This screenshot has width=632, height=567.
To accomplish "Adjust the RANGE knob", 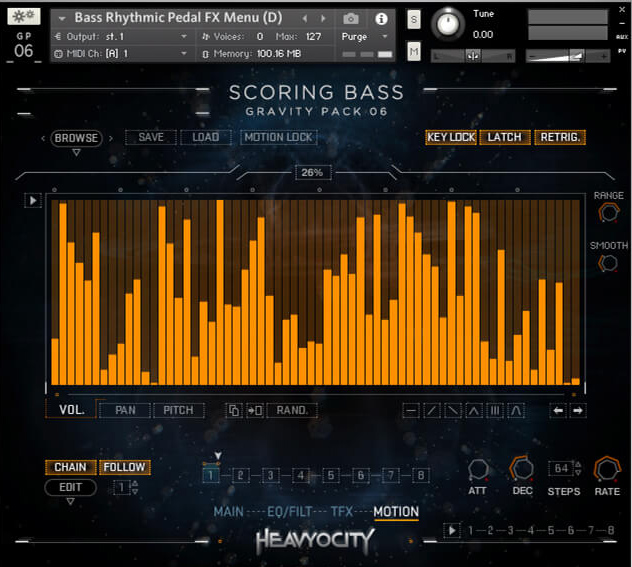I will coord(608,212).
